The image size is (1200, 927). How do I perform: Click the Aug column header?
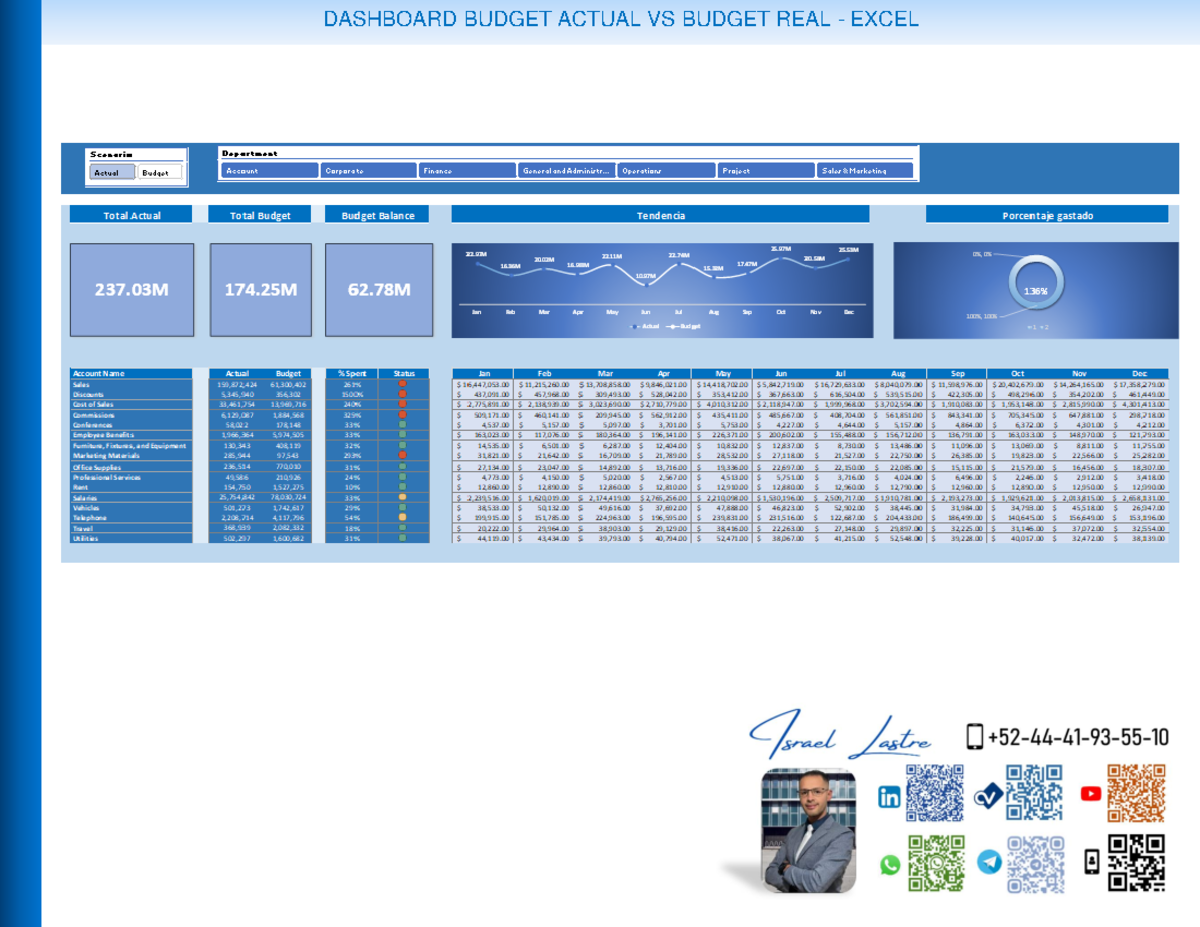[x=896, y=373]
